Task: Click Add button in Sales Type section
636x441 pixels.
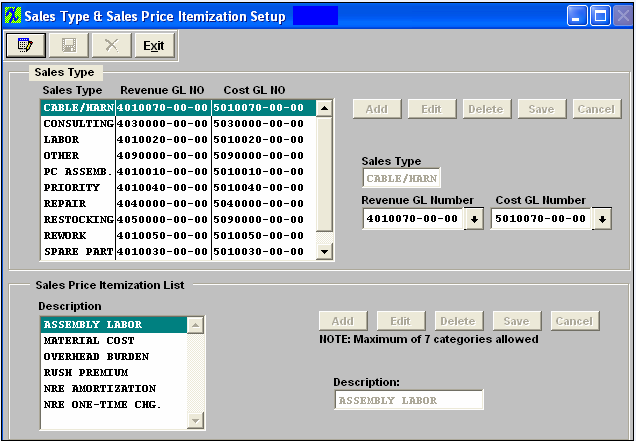Action: pyautogui.click(x=377, y=109)
